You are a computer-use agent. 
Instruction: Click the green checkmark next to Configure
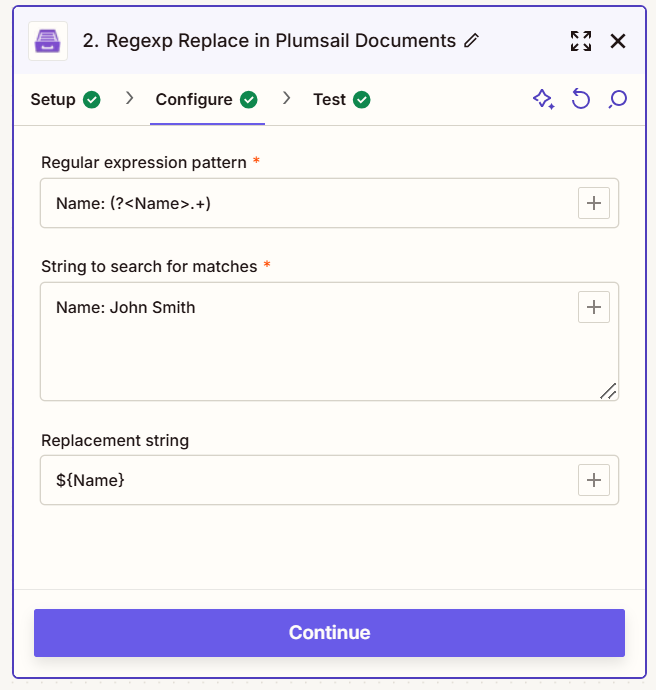point(249,99)
